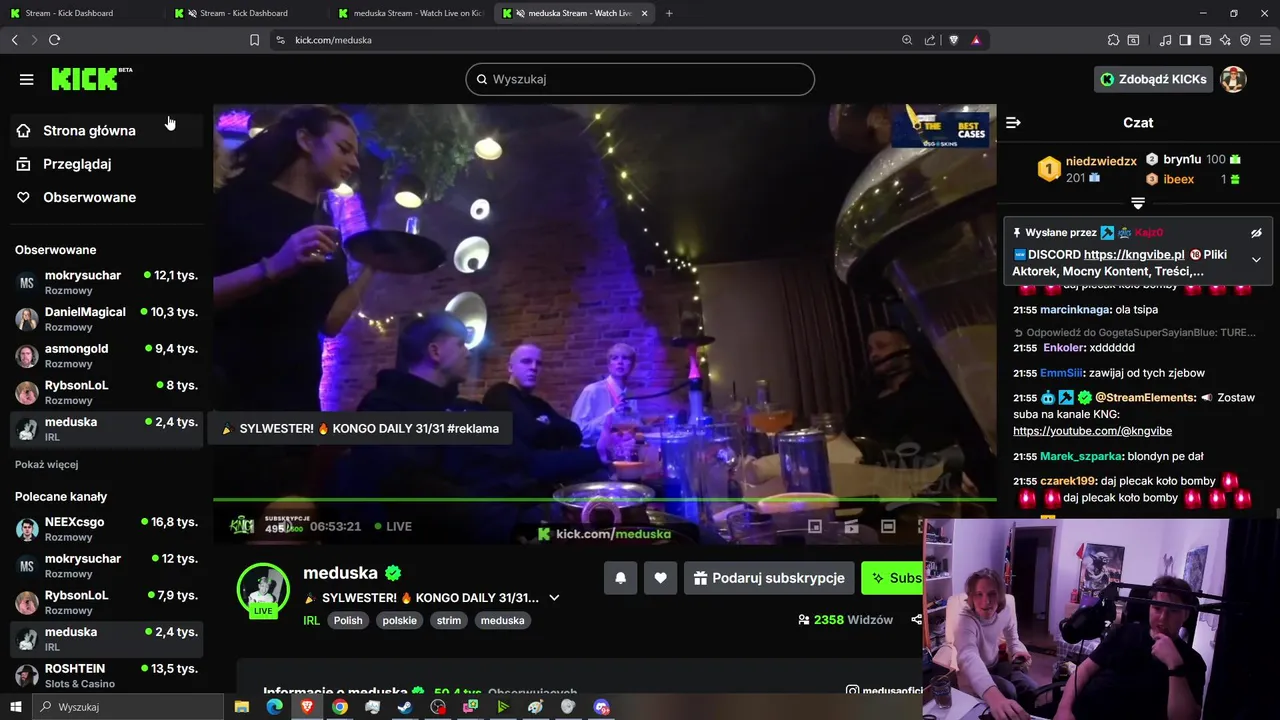Screen dimensions: 1280x720
Task: Expand the stream title chevron
Action: [x=554, y=598]
